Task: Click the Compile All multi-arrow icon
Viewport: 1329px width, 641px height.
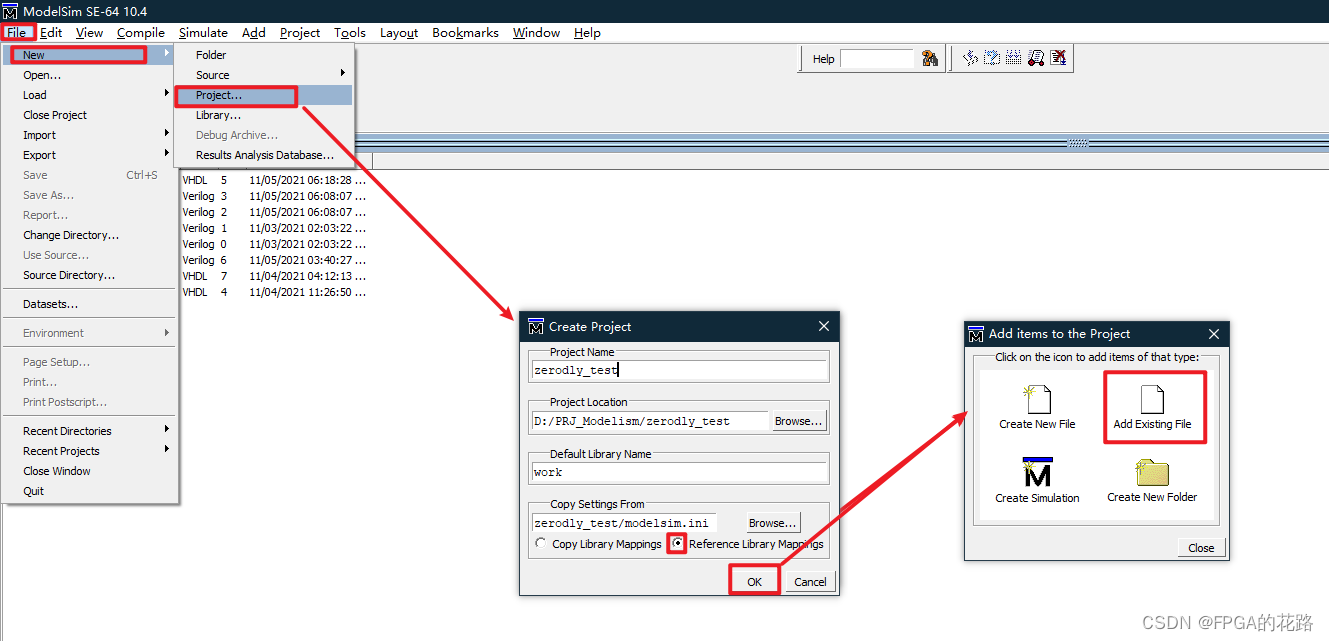Action: [1013, 58]
